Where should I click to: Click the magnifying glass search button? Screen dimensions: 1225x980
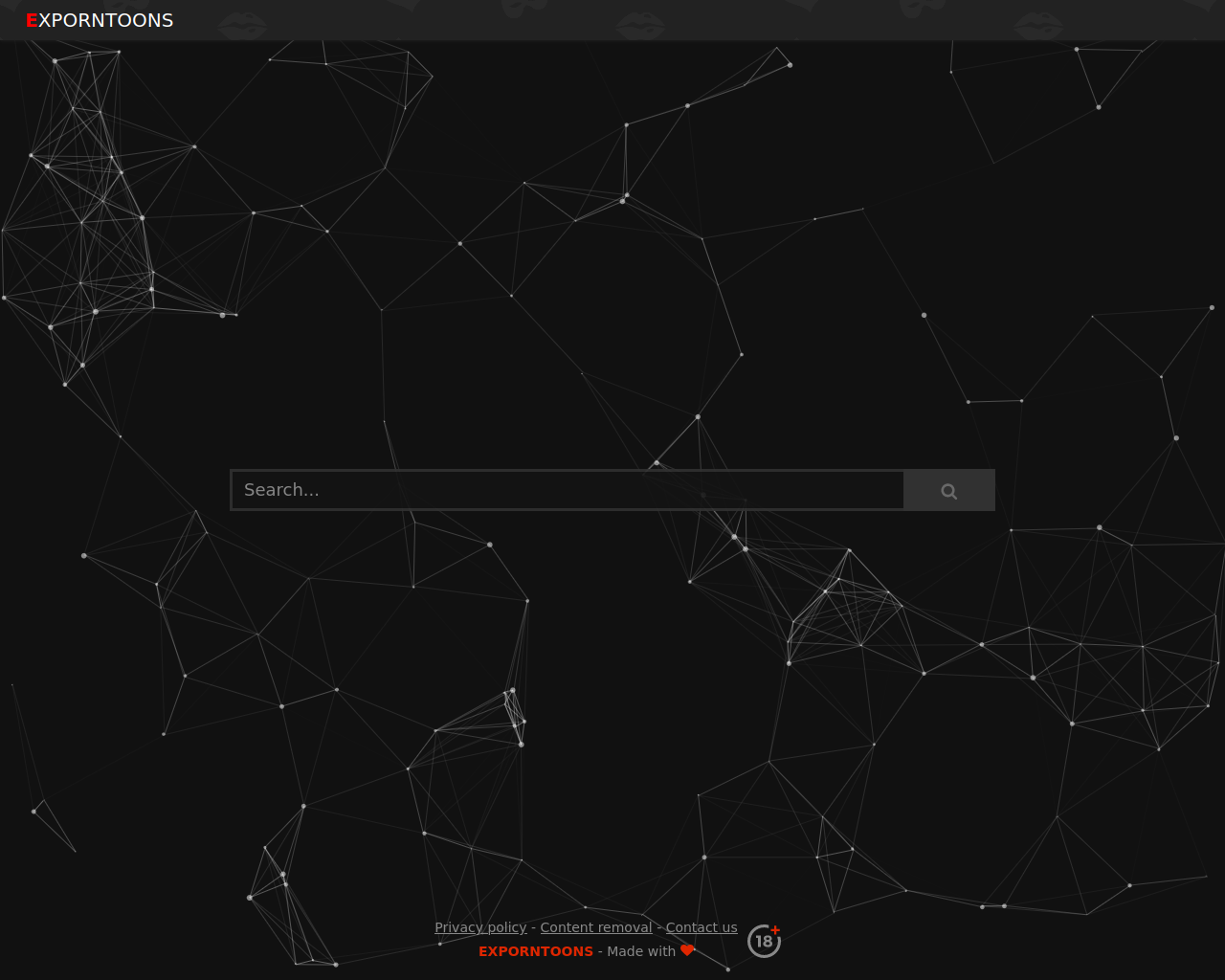(x=949, y=490)
